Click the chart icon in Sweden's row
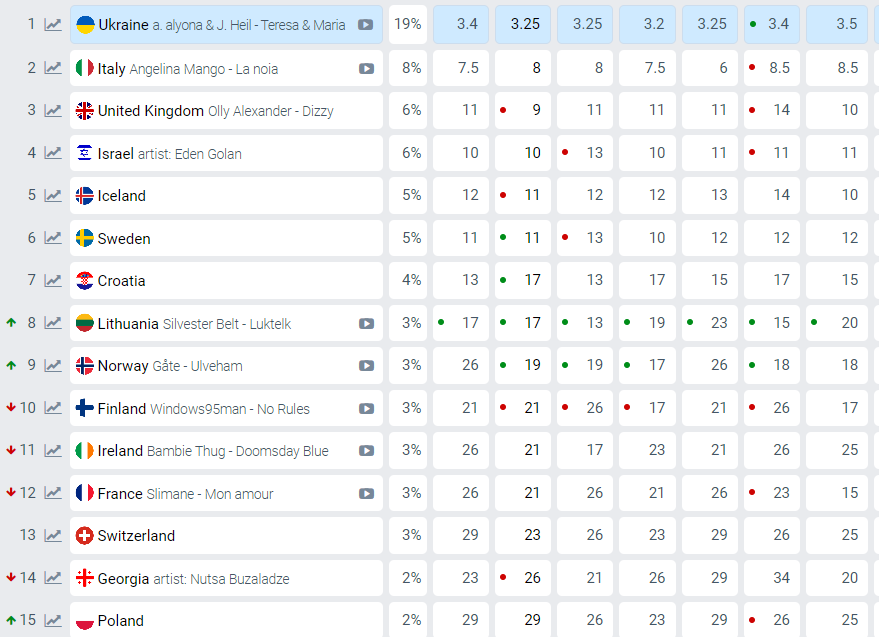 click(53, 238)
